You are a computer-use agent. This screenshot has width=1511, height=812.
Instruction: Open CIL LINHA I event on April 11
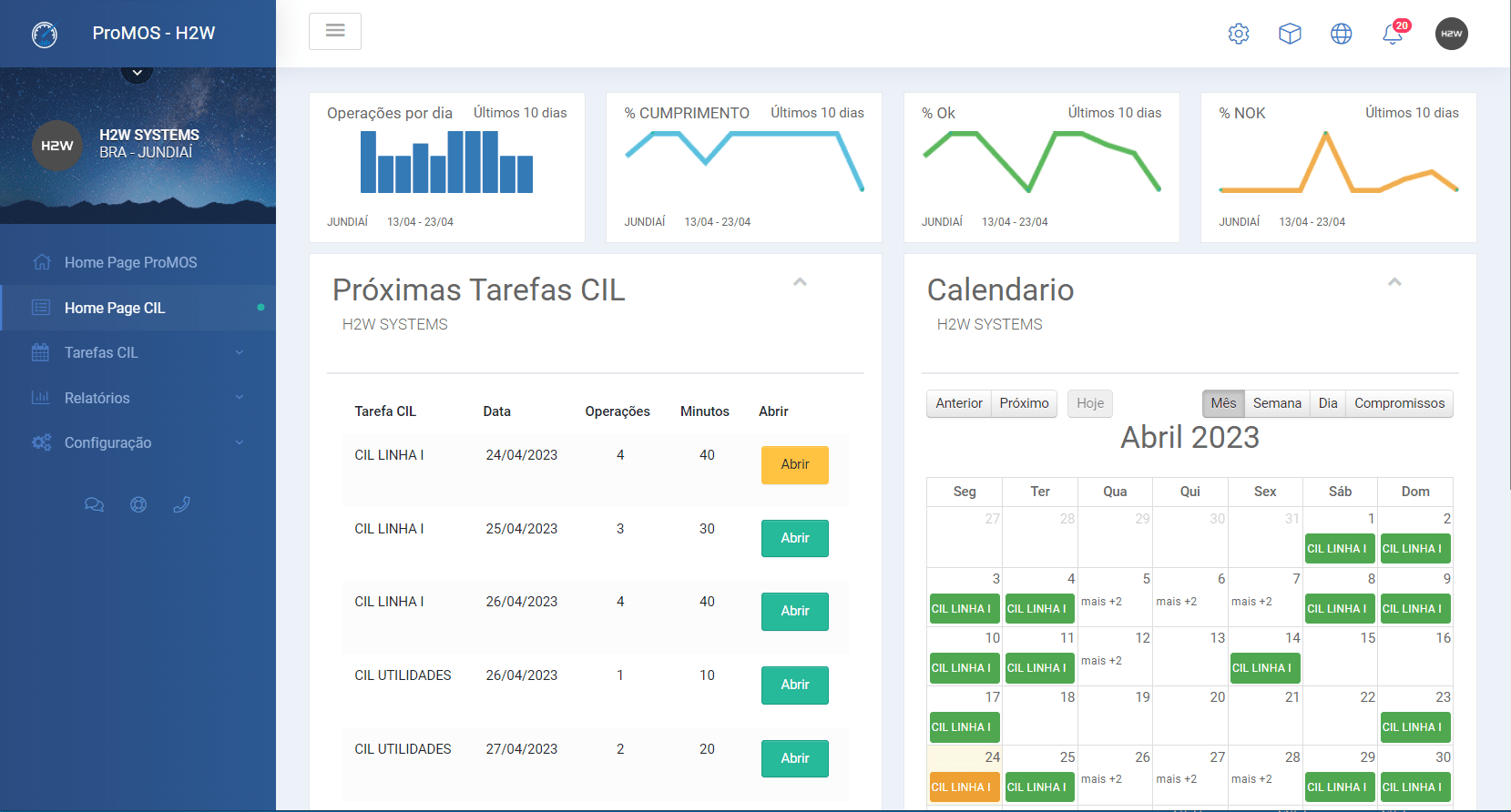(1039, 667)
